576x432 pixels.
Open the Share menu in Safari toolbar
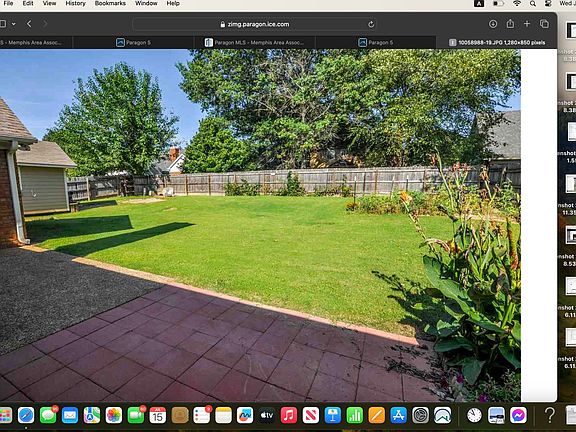510,24
